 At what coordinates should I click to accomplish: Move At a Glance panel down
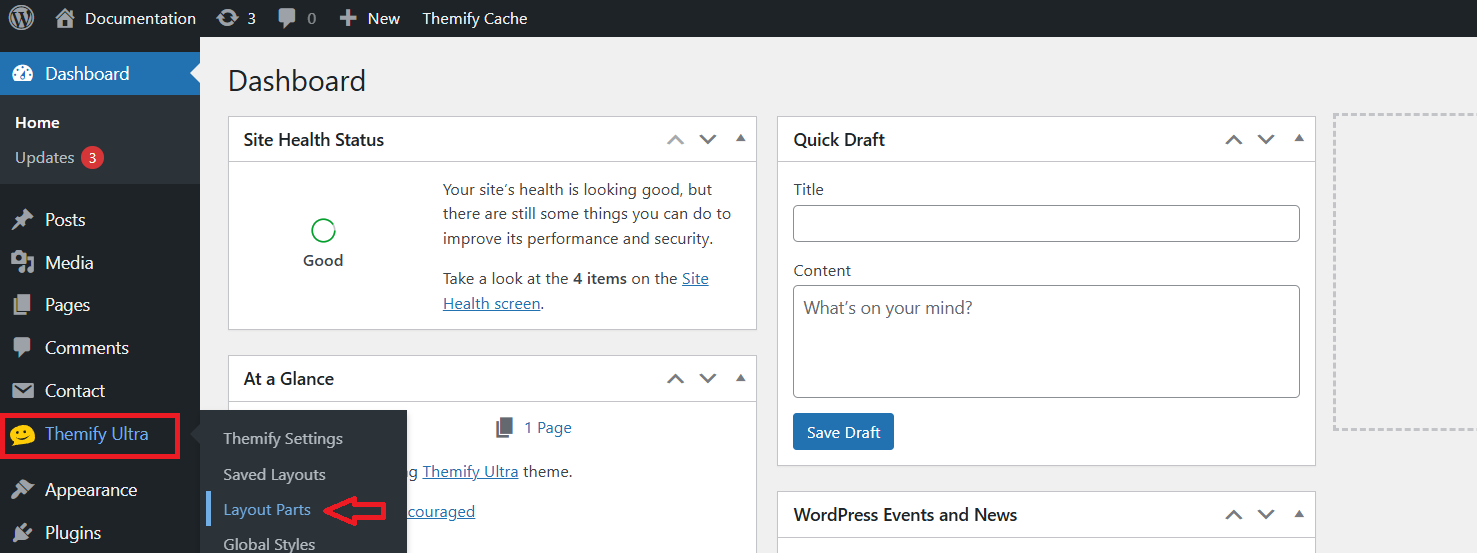[708, 379]
